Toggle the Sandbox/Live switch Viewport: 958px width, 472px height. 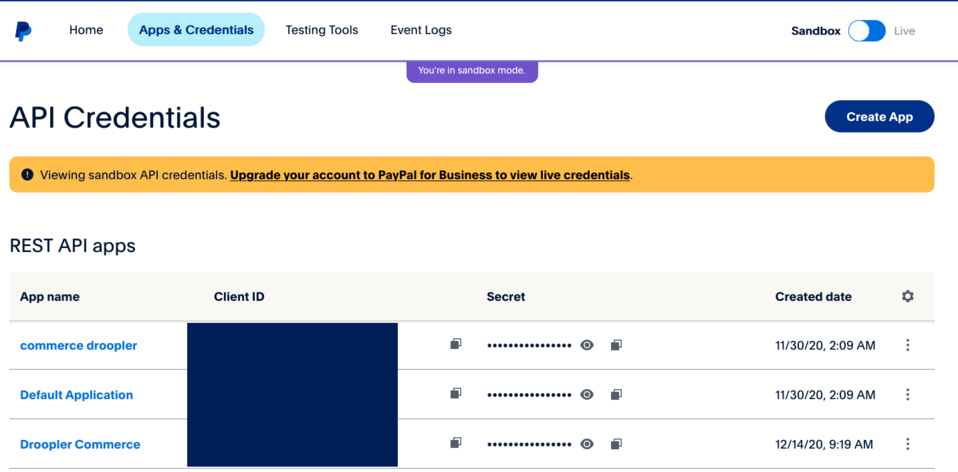[866, 31]
